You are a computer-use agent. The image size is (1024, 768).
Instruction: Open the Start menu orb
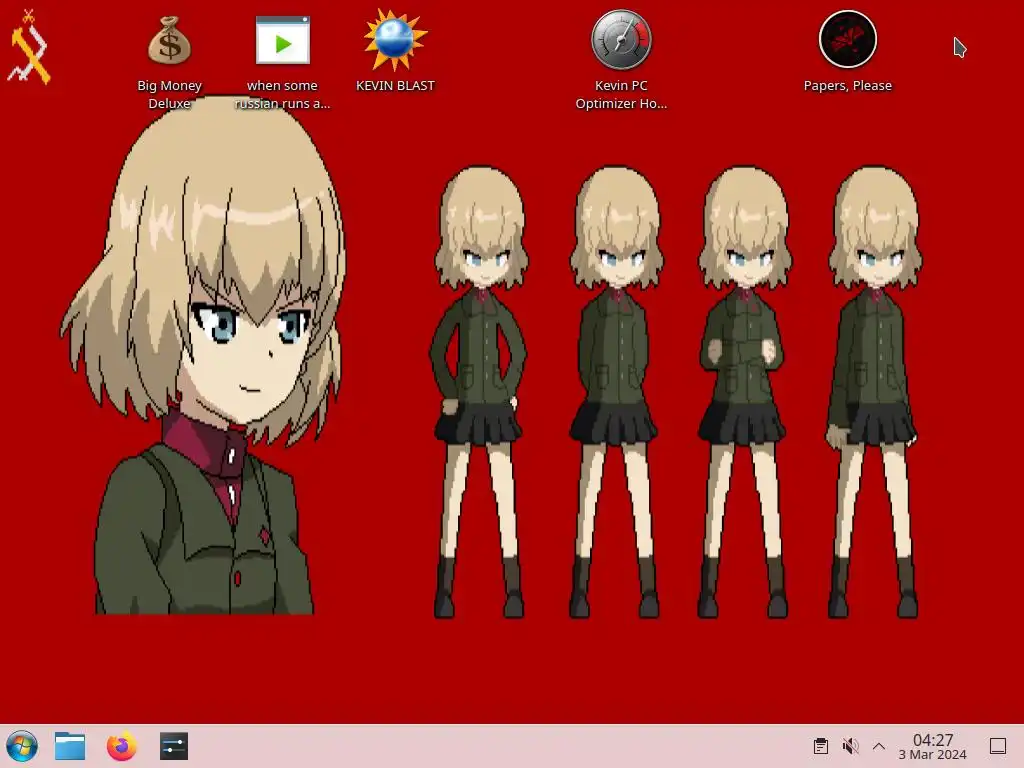pyautogui.click(x=22, y=746)
